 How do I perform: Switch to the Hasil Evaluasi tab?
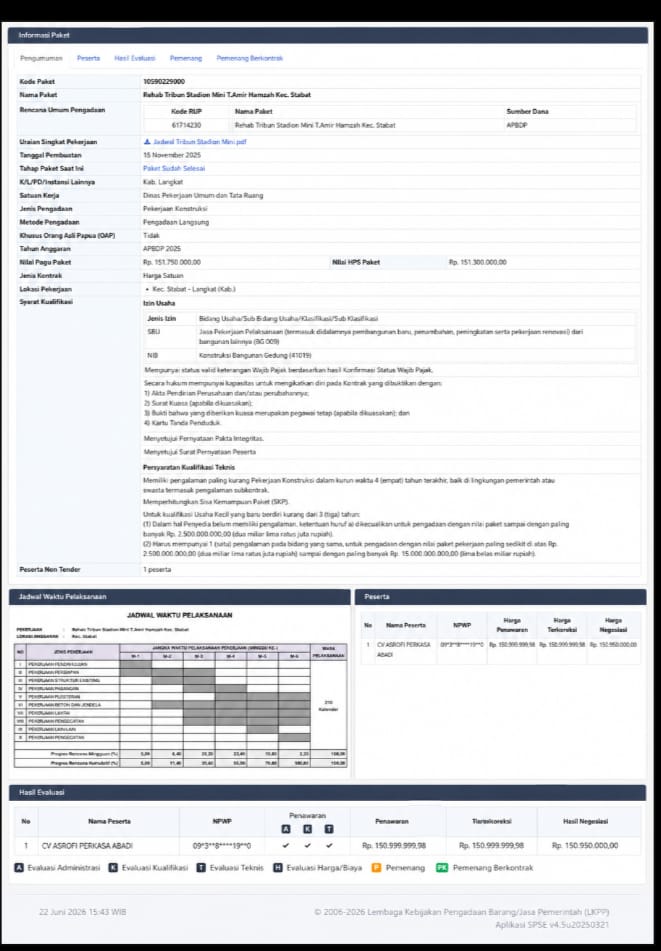135,58
